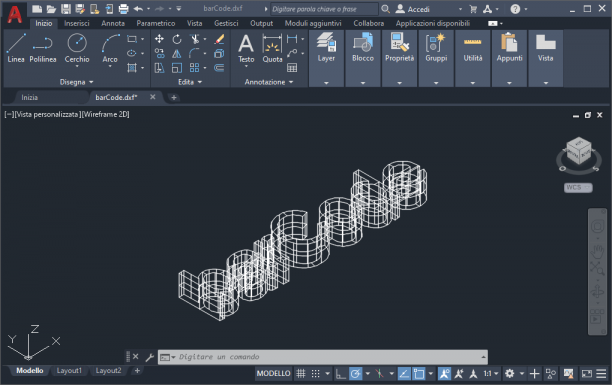Screen dimensions: 612x385
Task: Click the Stretch tool icon
Action: point(159,68)
